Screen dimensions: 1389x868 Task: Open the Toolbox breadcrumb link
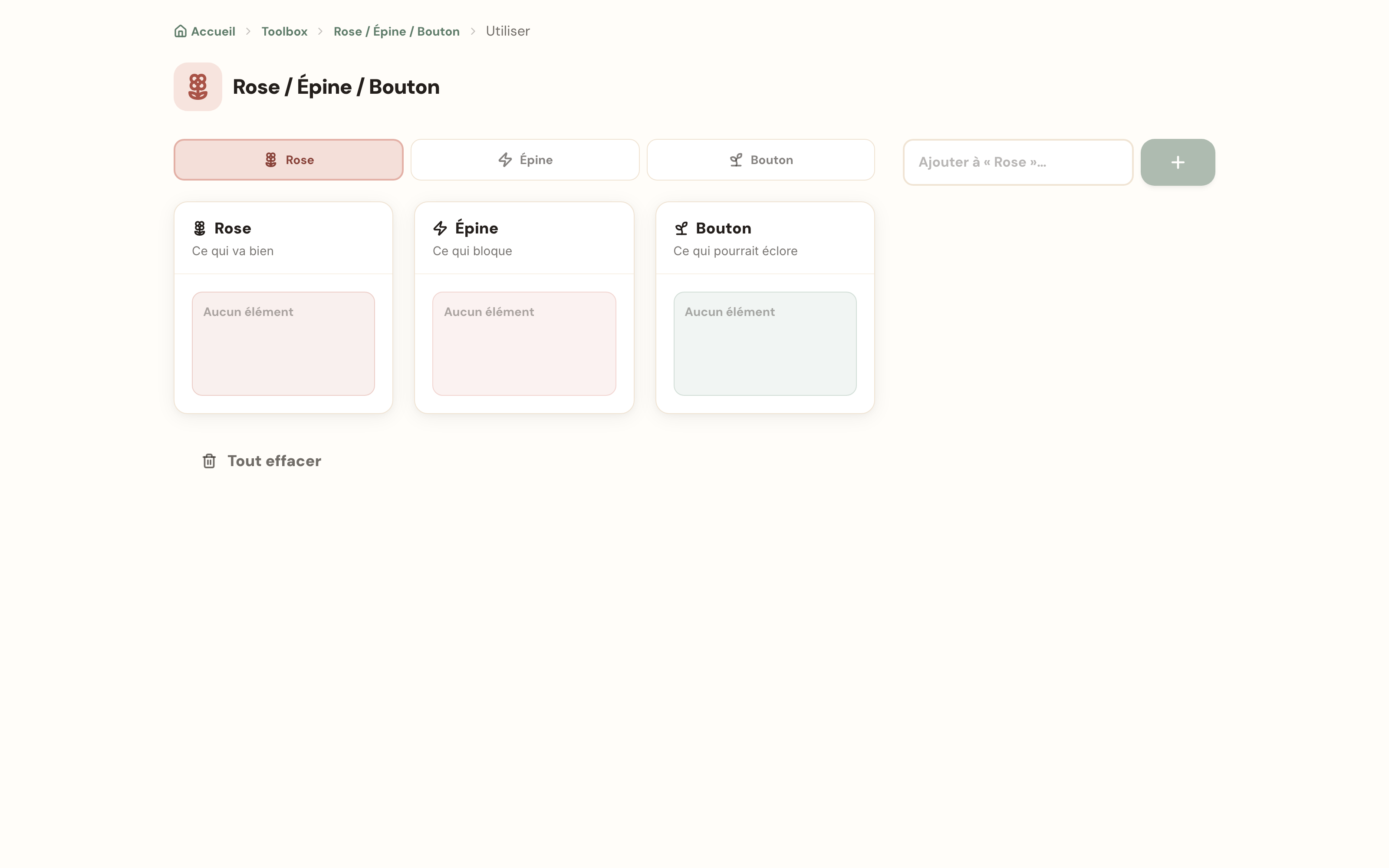tap(285, 31)
